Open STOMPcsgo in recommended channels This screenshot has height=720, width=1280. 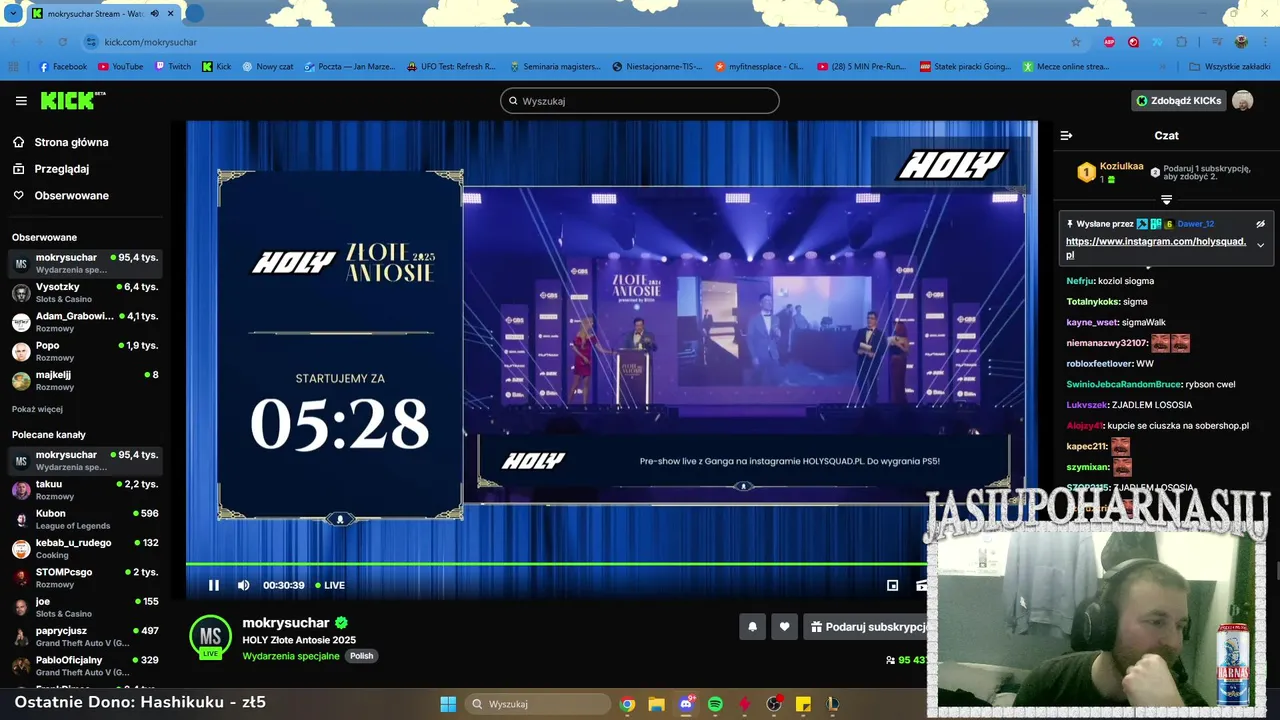pyautogui.click(x=84, y=577)
